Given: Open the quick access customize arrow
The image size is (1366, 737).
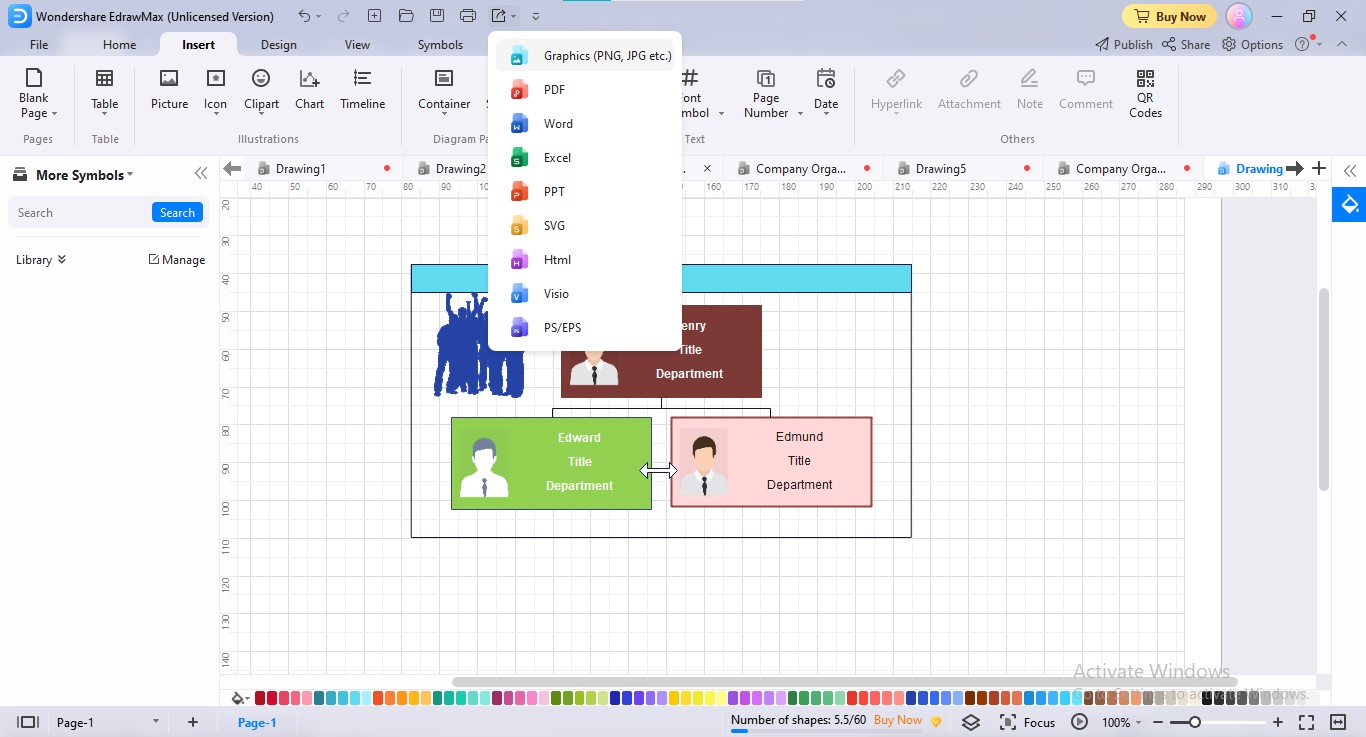Looking at the screenshot, I should 536,17.
